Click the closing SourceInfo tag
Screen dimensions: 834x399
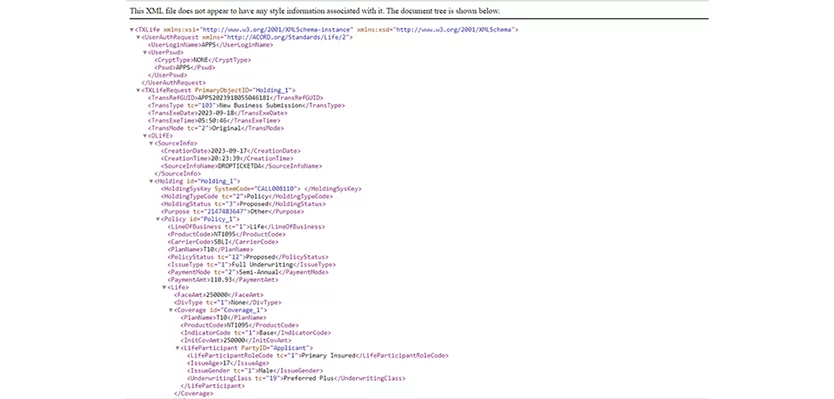pos(178,173)
